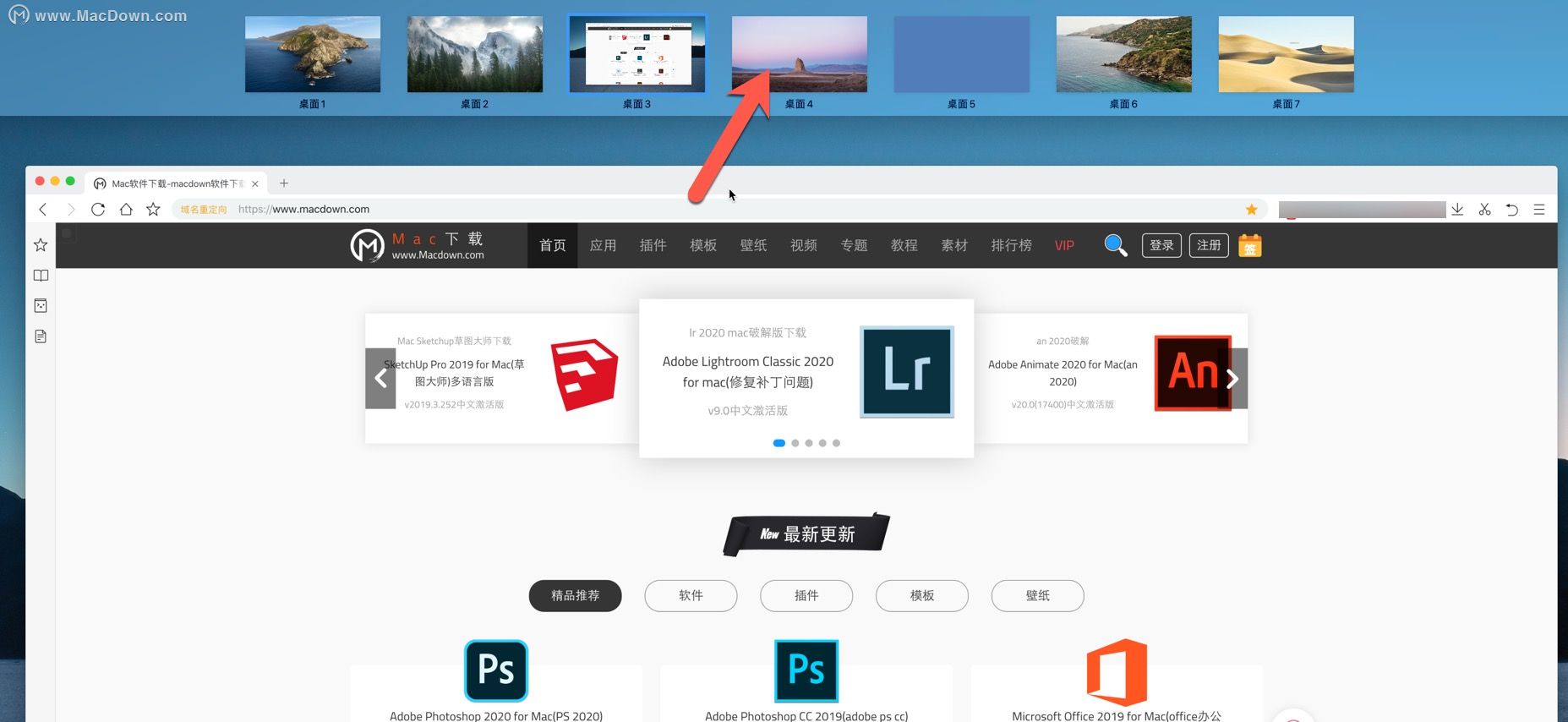Click the blue search magnifier icon
1568x722 pixels.
coord(1116,246)
